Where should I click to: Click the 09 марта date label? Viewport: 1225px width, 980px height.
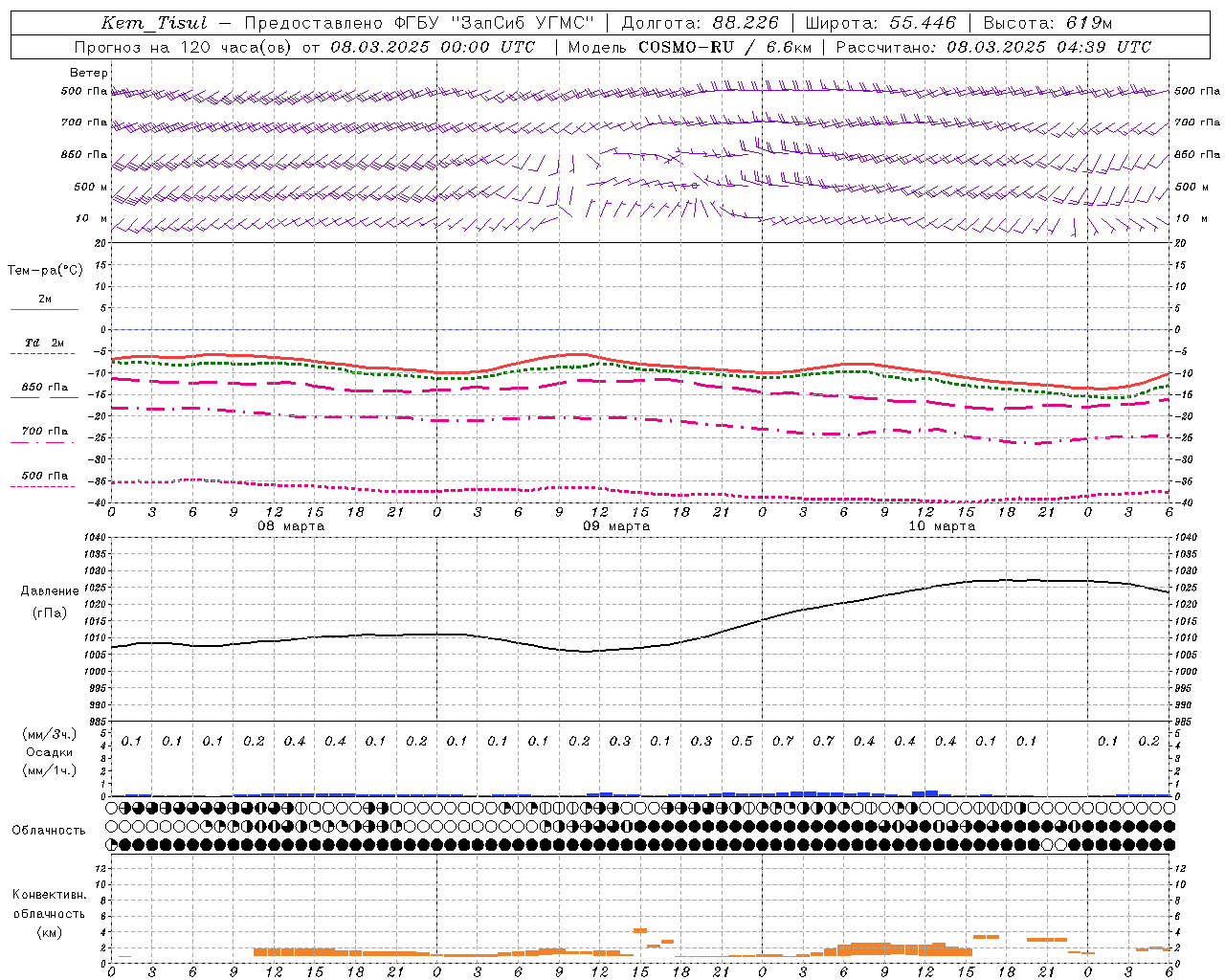(617, 525)
